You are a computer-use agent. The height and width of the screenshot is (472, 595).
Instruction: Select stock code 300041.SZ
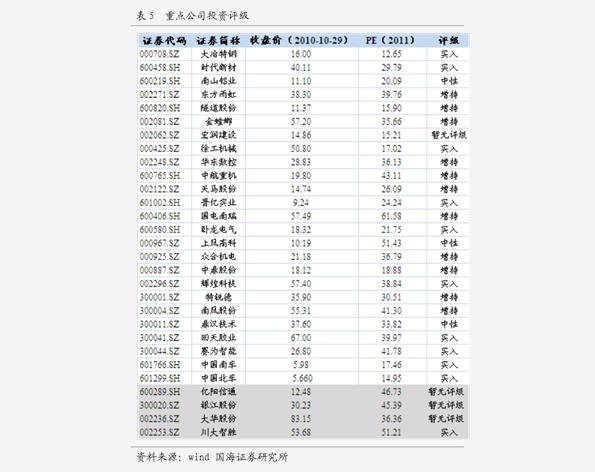[x=159, y=338]
